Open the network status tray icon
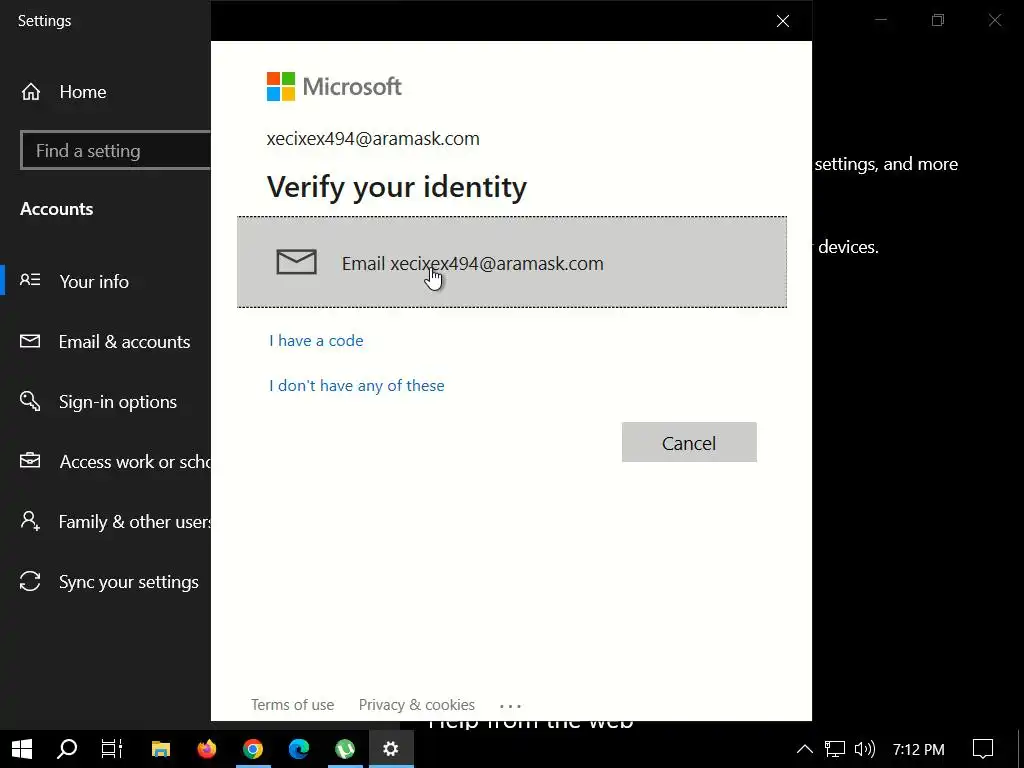1024x768 pixels. click(x=835, y=749)
